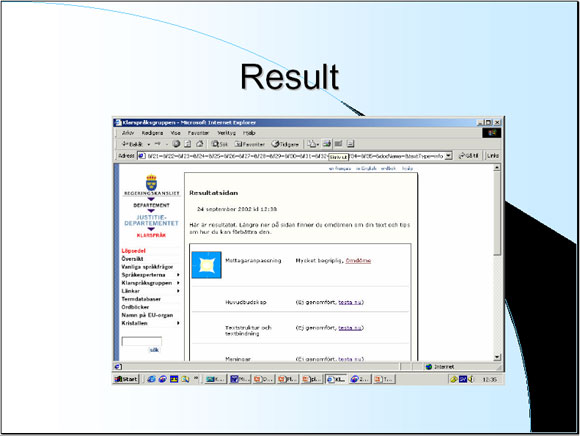Click the vertical scrollbar thumb
The height and width of the screenshot is (436, 580).
(x=497, y=213)
